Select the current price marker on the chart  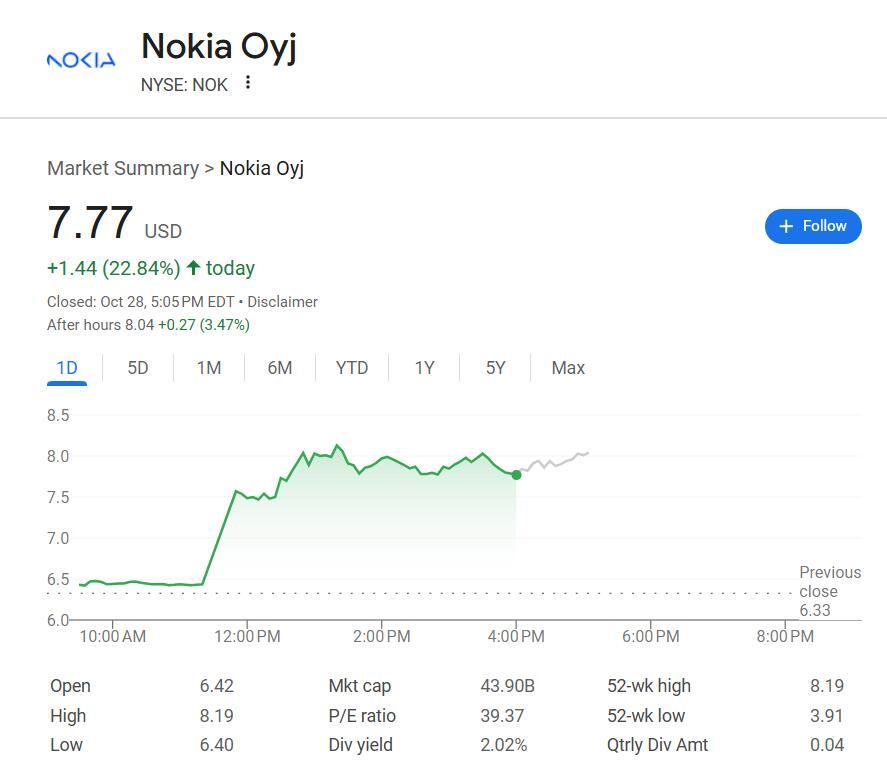[x=517, y=475]
